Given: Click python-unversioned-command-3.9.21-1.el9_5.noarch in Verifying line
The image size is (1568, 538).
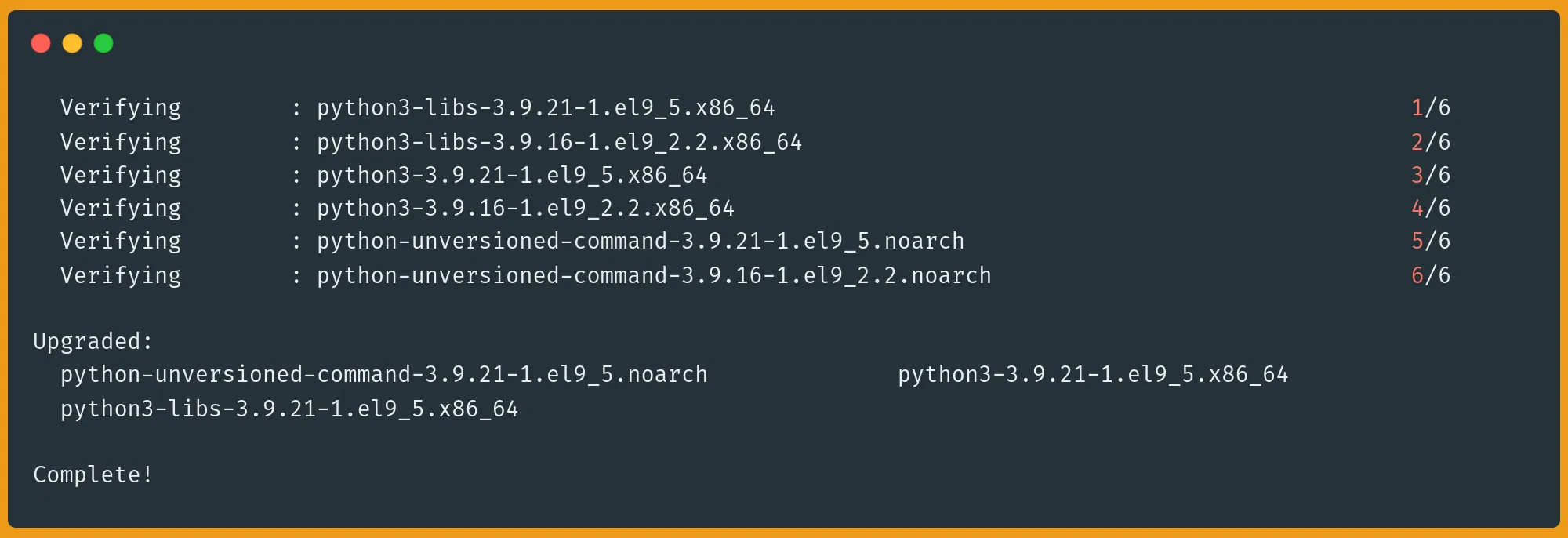Looking at the screenshot, I should 641,241.
